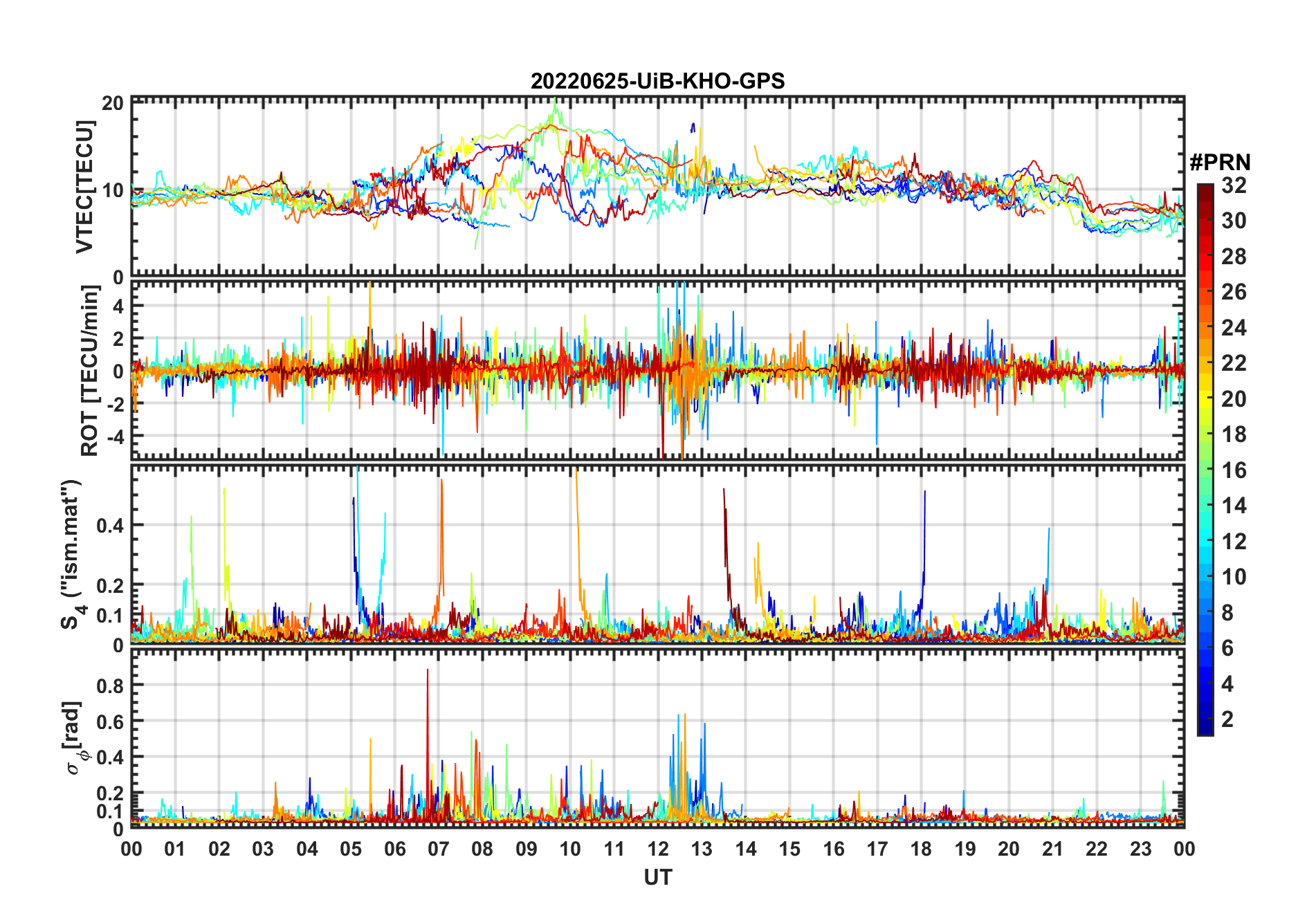Click hour label 15 on the UT axis
Screen dimensions: 1316x920
click(x=789, y=849)
